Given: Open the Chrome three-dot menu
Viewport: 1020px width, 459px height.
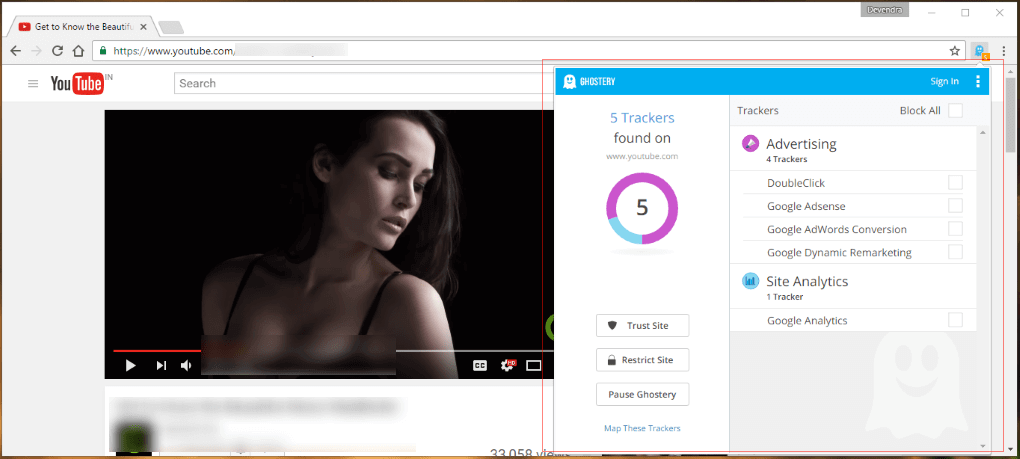Looking at the screenshot, I should pyautogui.click(x=1004, y=51).
